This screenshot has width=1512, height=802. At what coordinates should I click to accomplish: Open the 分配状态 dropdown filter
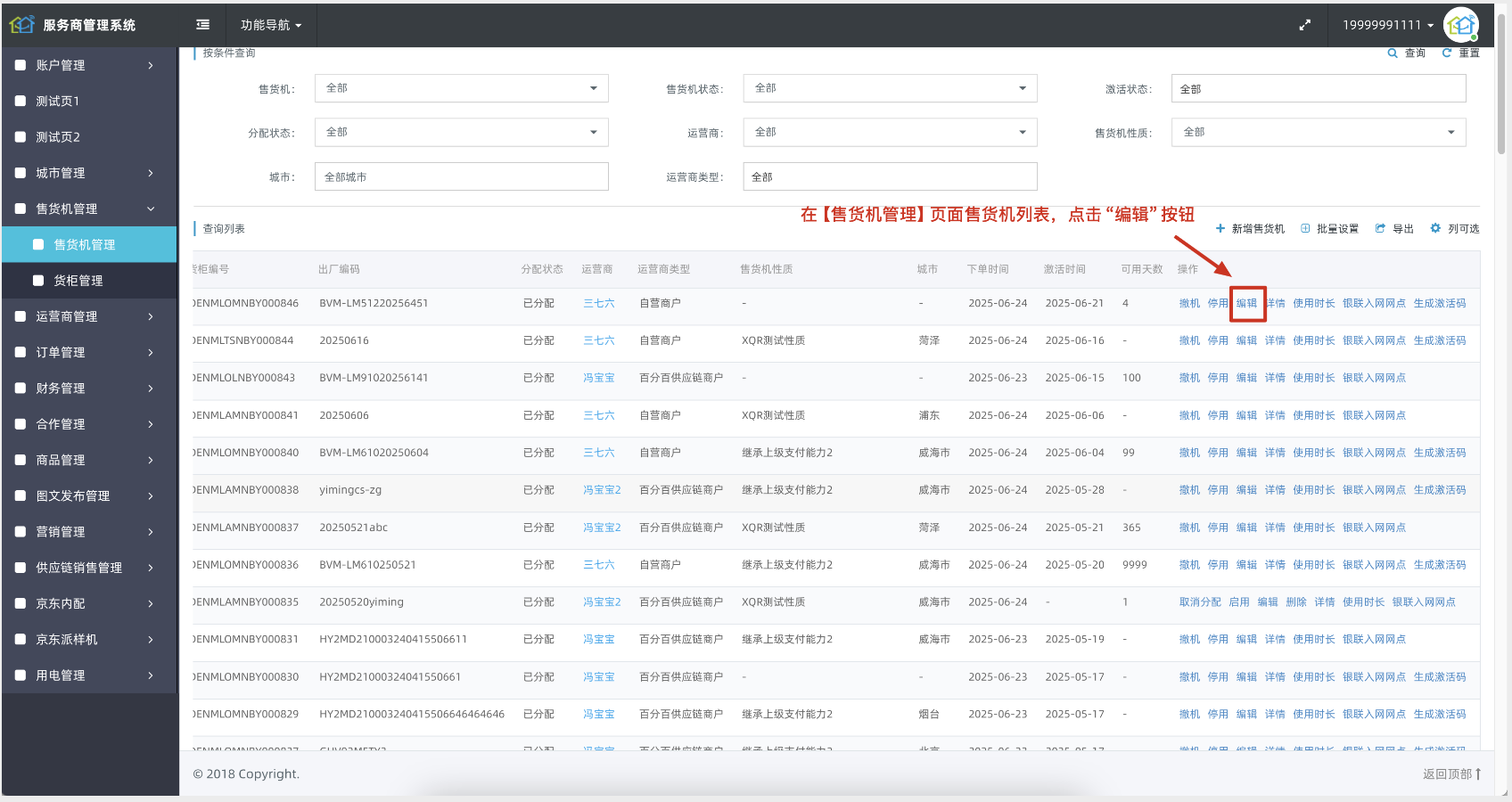tap(461, 132)
